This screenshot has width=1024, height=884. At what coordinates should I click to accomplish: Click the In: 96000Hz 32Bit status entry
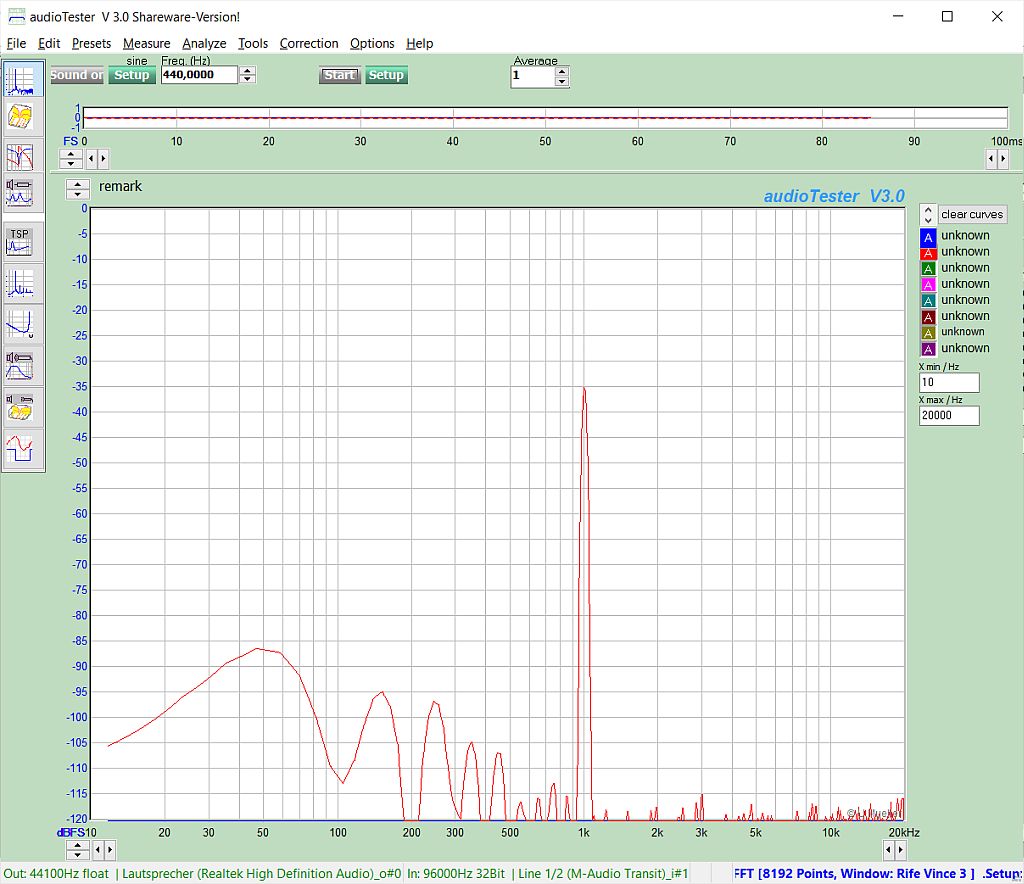click(x=456, y=874)
